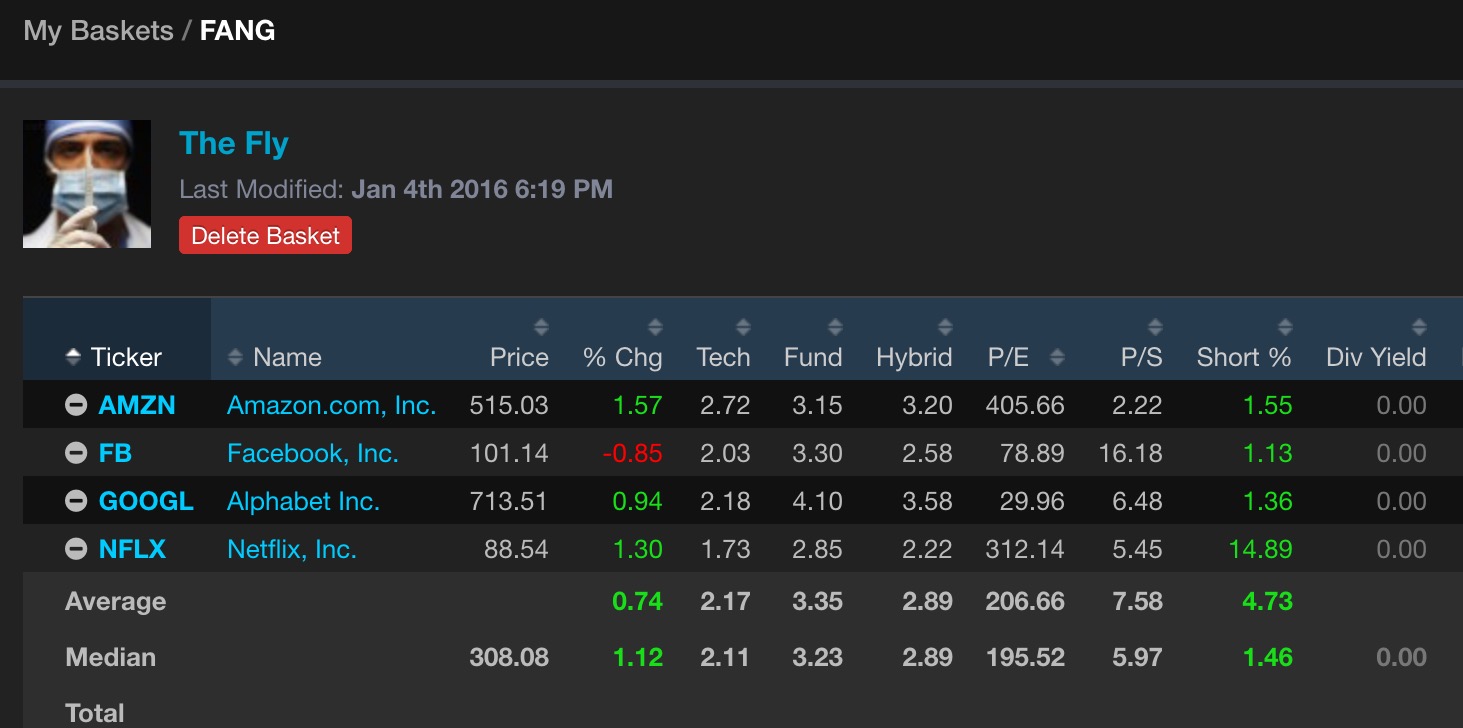The height and width of the screenshot is (728, 1463).
Task: Sort by P/E column arrows
Action: pos(1057,357)
